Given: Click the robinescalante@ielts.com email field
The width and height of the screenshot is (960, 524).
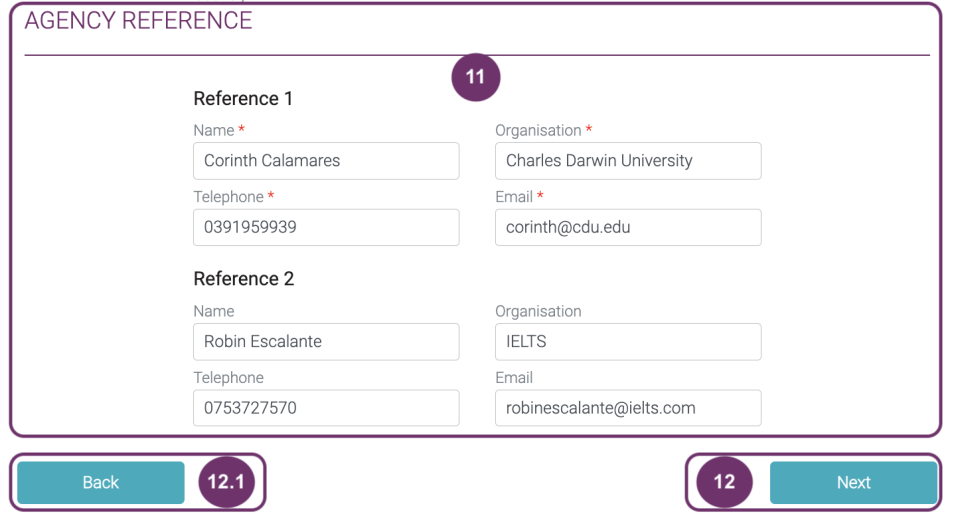Looking at the screenshot, I should [628, 408].
